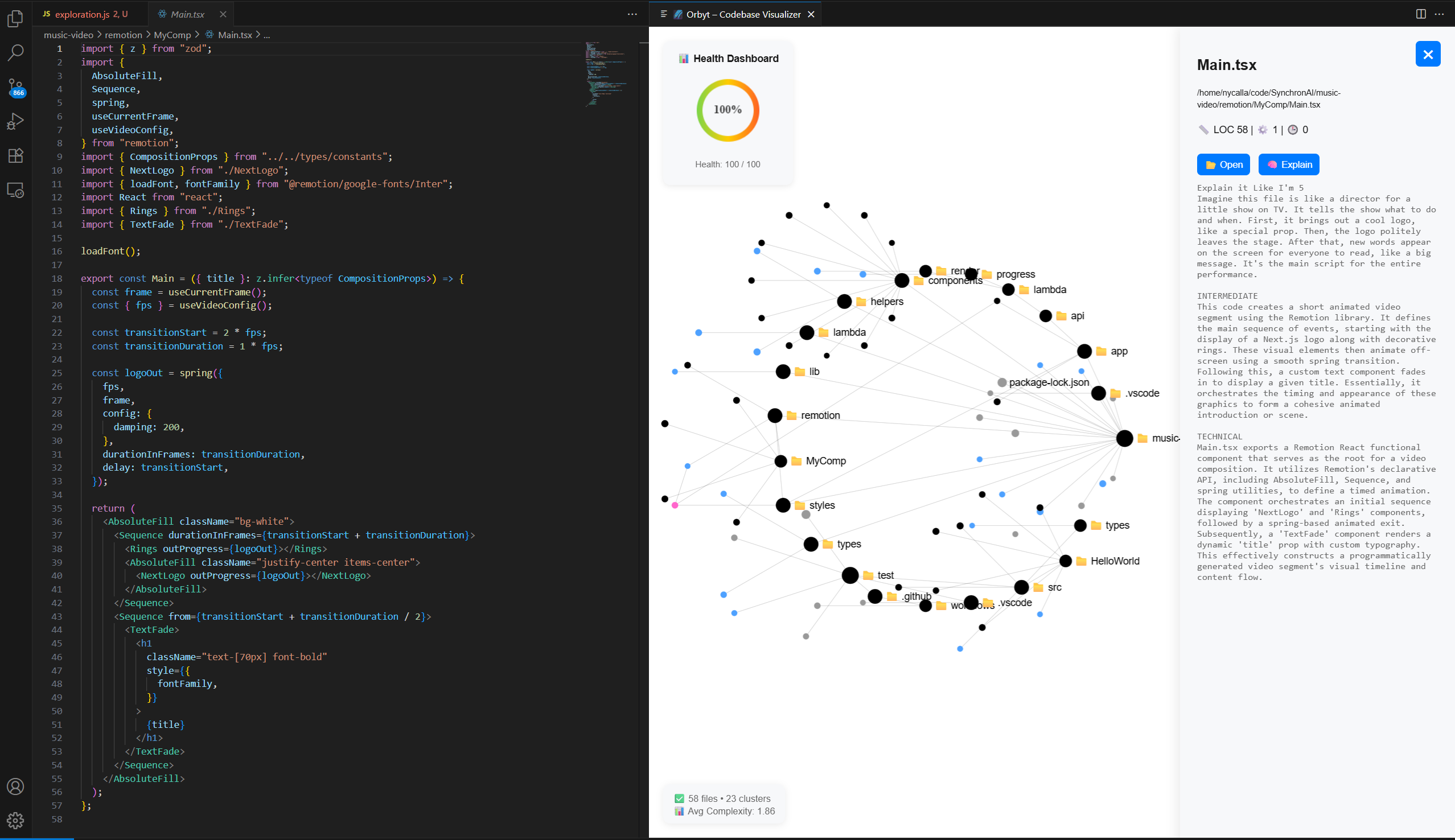The height and width of the screenshot is (840, 1455).
Task: Switch to the Main.tsx editor tab
Action: click(x=187, y=14)
